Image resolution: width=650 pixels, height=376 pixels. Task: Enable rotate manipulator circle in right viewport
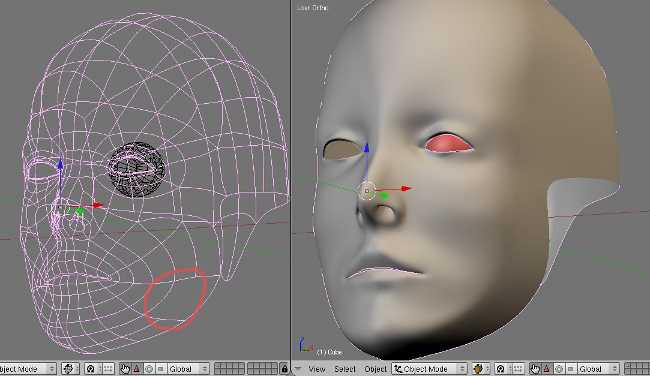[x=559, y=369]
